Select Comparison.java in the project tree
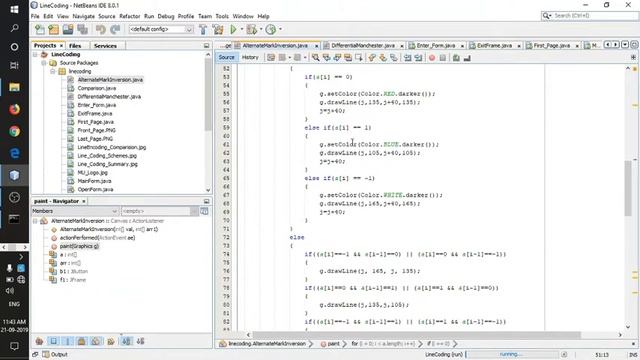This screenshot has height=360, width=640. point(97,88)
